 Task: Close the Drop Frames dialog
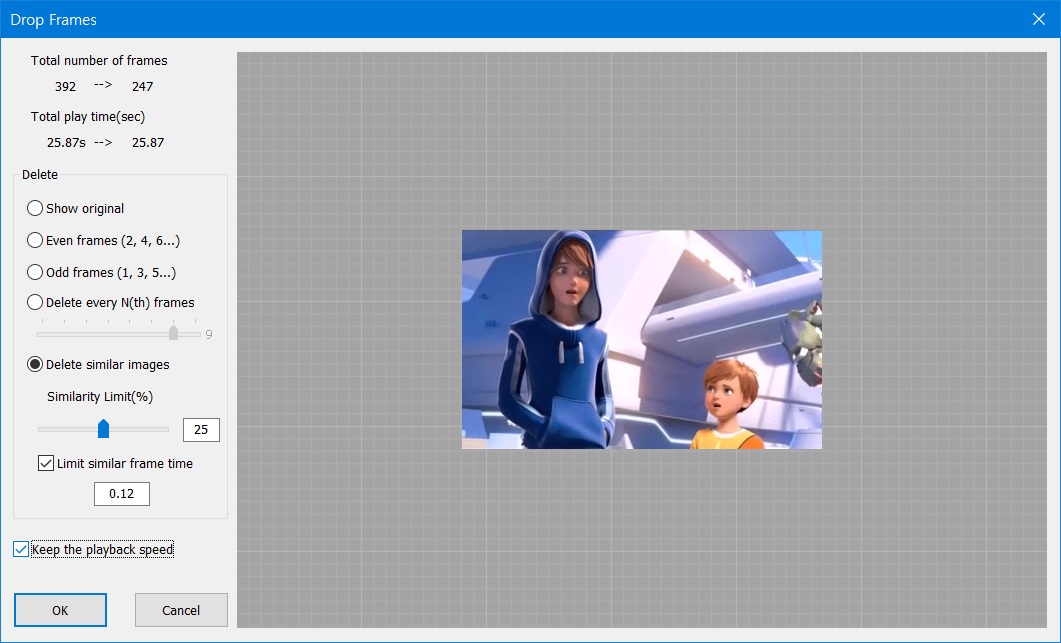click(1039, 19)
